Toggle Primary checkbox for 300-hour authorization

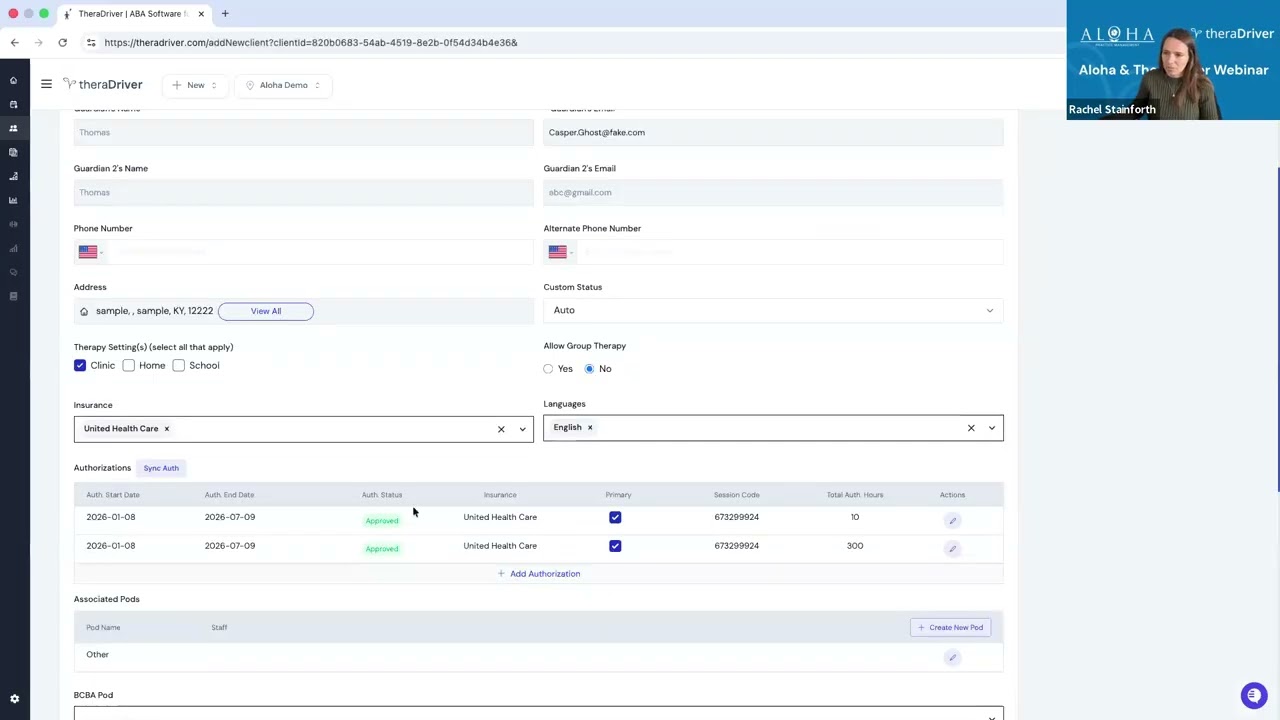[615, 546]
